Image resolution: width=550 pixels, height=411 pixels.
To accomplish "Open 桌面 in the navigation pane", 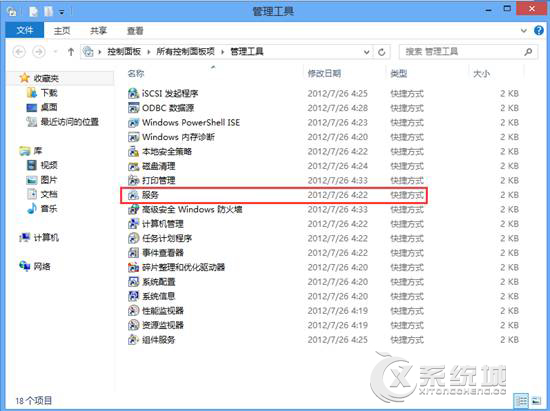I will 49,107.
